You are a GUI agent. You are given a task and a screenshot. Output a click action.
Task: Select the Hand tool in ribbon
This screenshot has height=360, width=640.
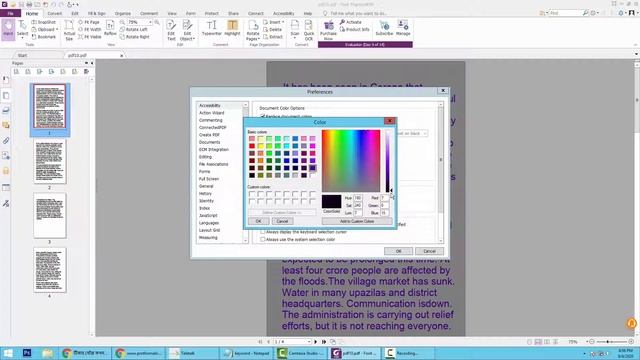[8, 29]
